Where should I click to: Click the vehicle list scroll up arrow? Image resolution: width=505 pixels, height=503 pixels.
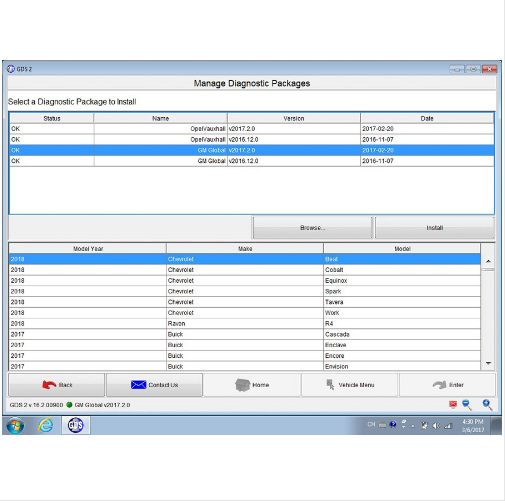tap(488, 261)
